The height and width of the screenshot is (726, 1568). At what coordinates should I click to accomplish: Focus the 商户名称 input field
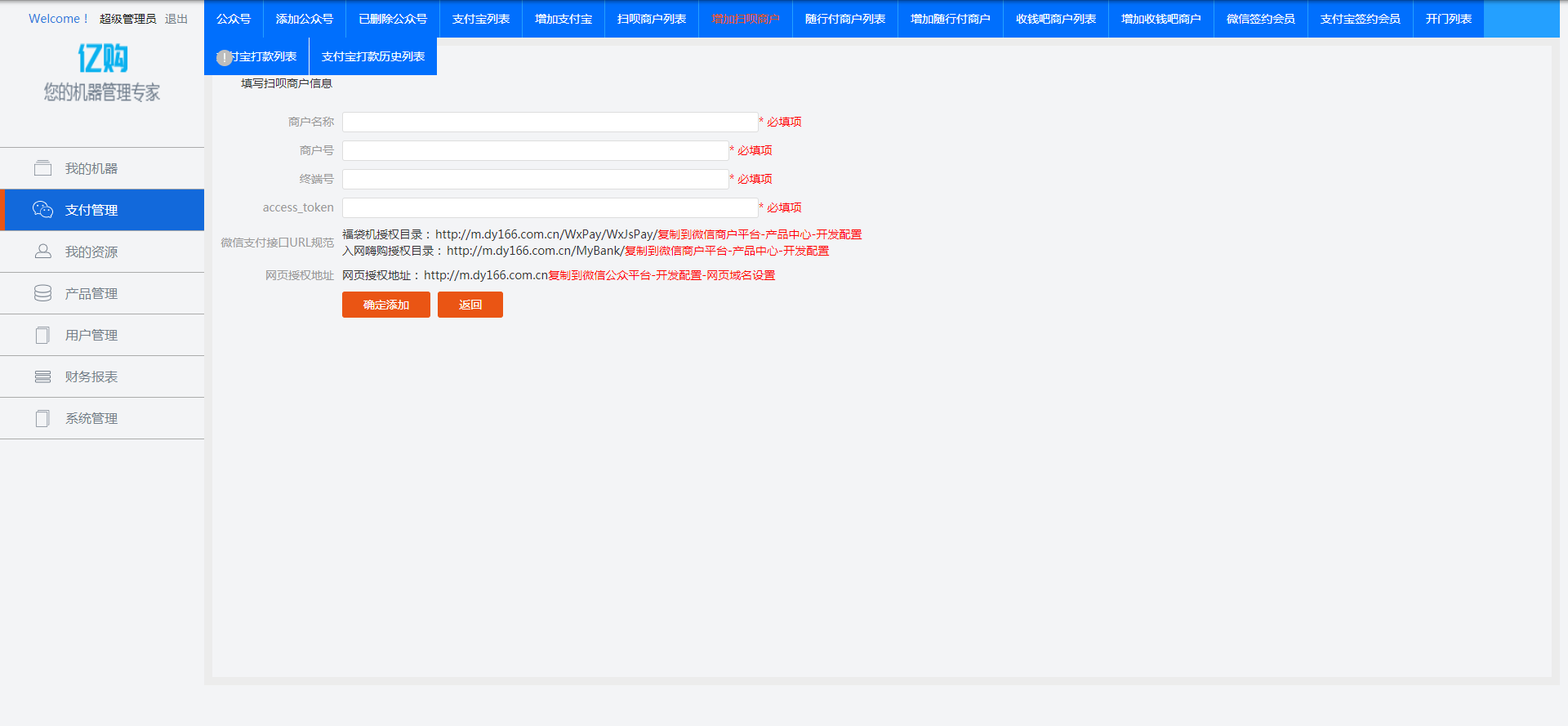pos(550,122)
